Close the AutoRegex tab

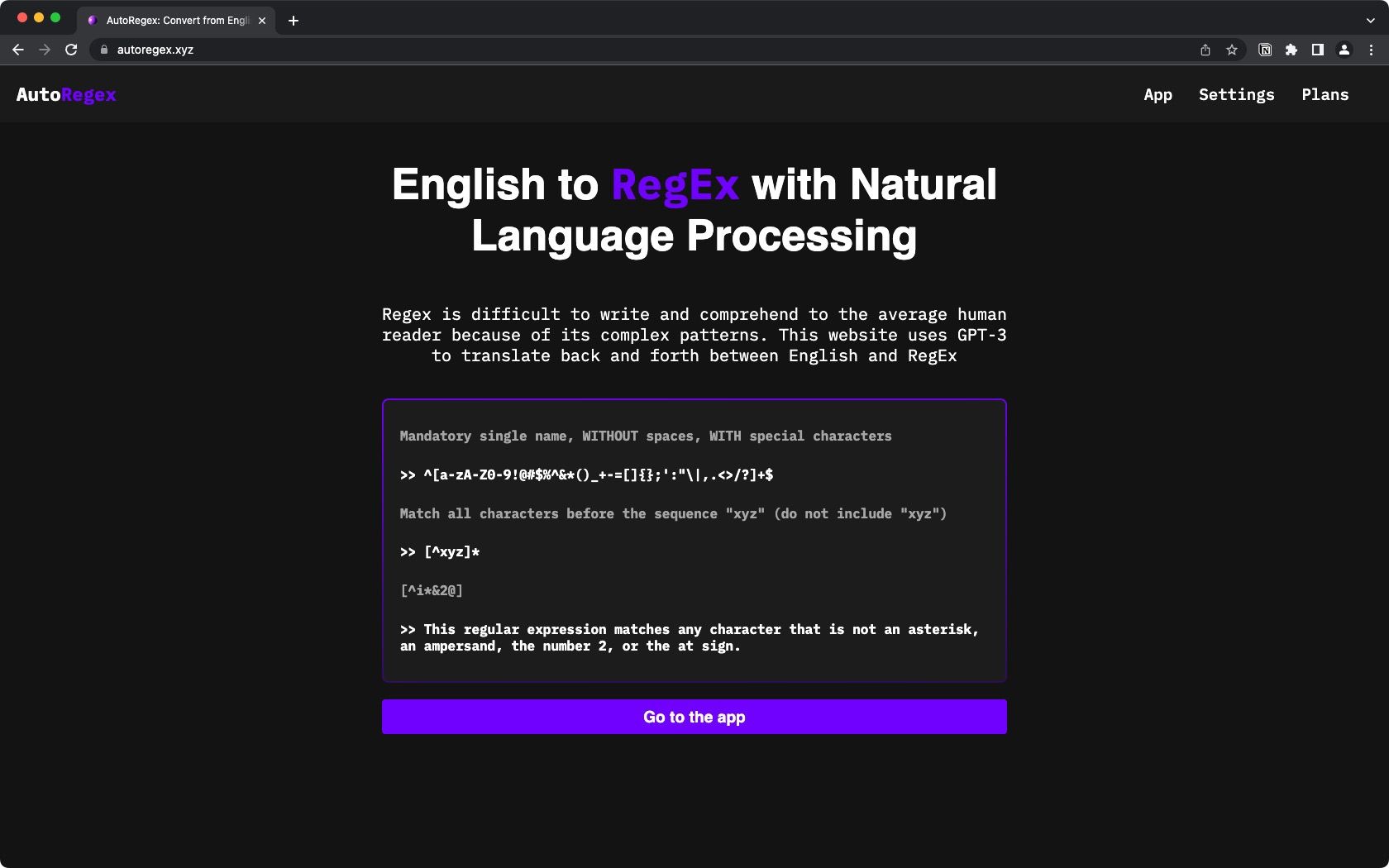coord(262,21)
